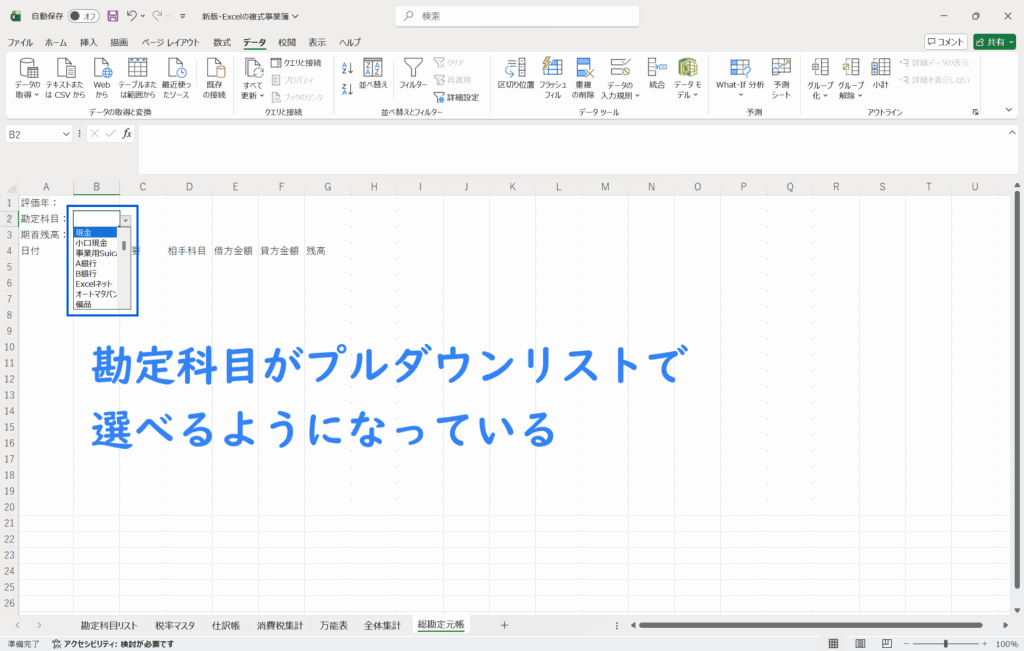Click the フィルター (Filter) funnel icon
This screenshot has width=1024, height=651.
(x=413, y=70)
